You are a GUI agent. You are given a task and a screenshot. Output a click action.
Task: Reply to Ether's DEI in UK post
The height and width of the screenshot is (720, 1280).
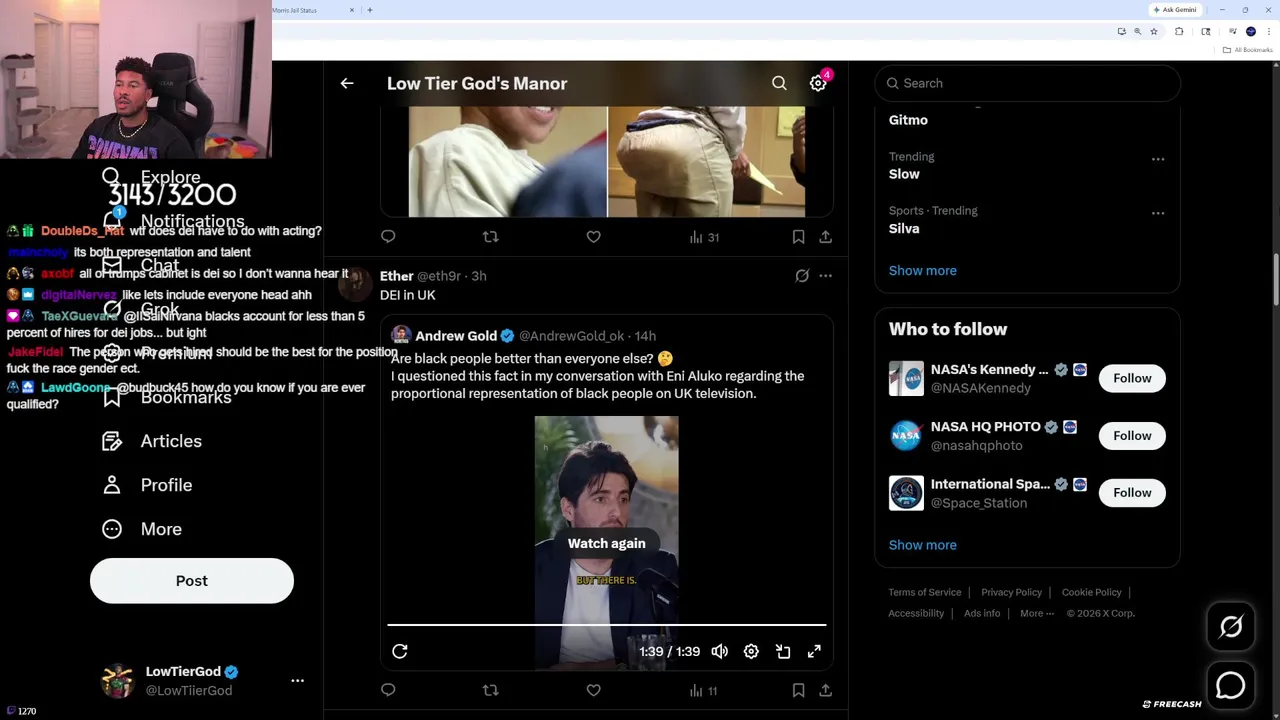(388, 690)
